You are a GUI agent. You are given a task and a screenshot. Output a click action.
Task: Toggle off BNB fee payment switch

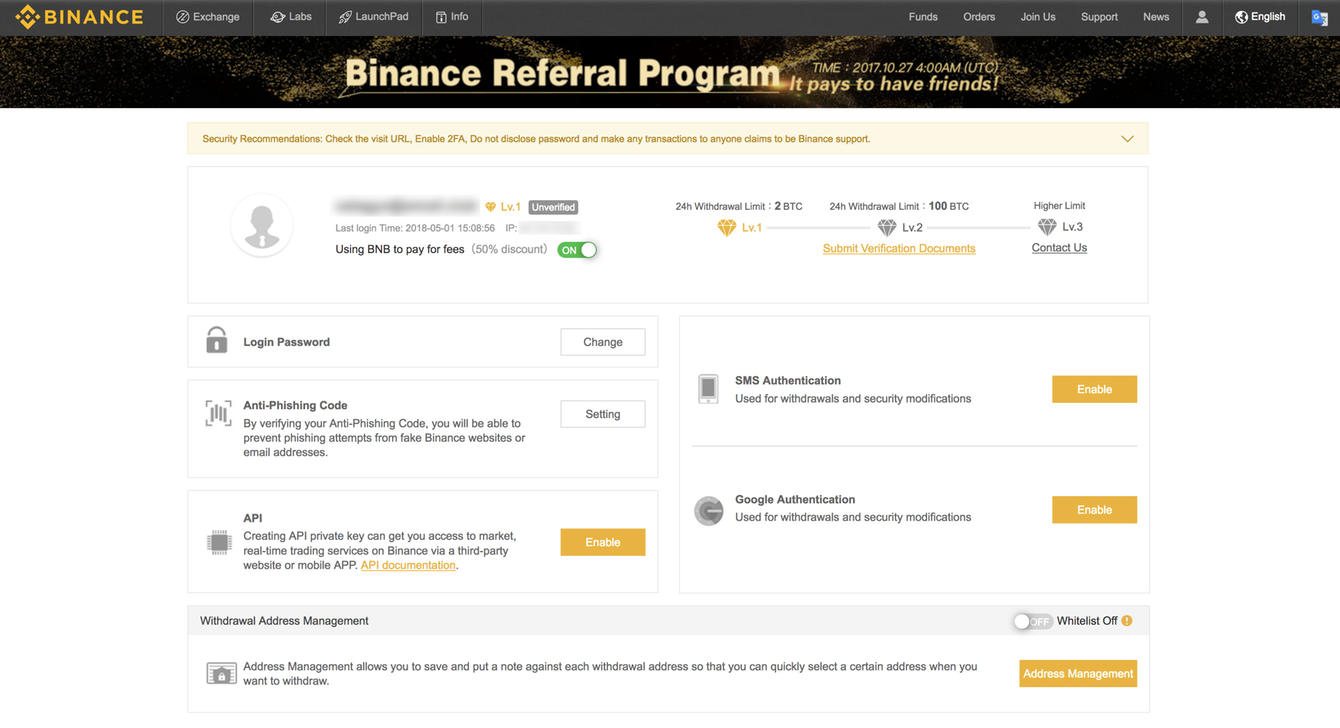coord(578,250)
